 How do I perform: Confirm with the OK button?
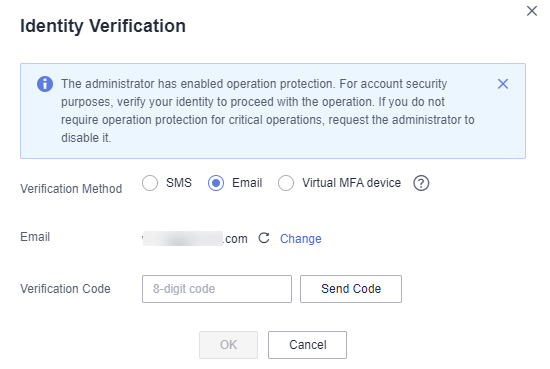[x=228, y=345]
